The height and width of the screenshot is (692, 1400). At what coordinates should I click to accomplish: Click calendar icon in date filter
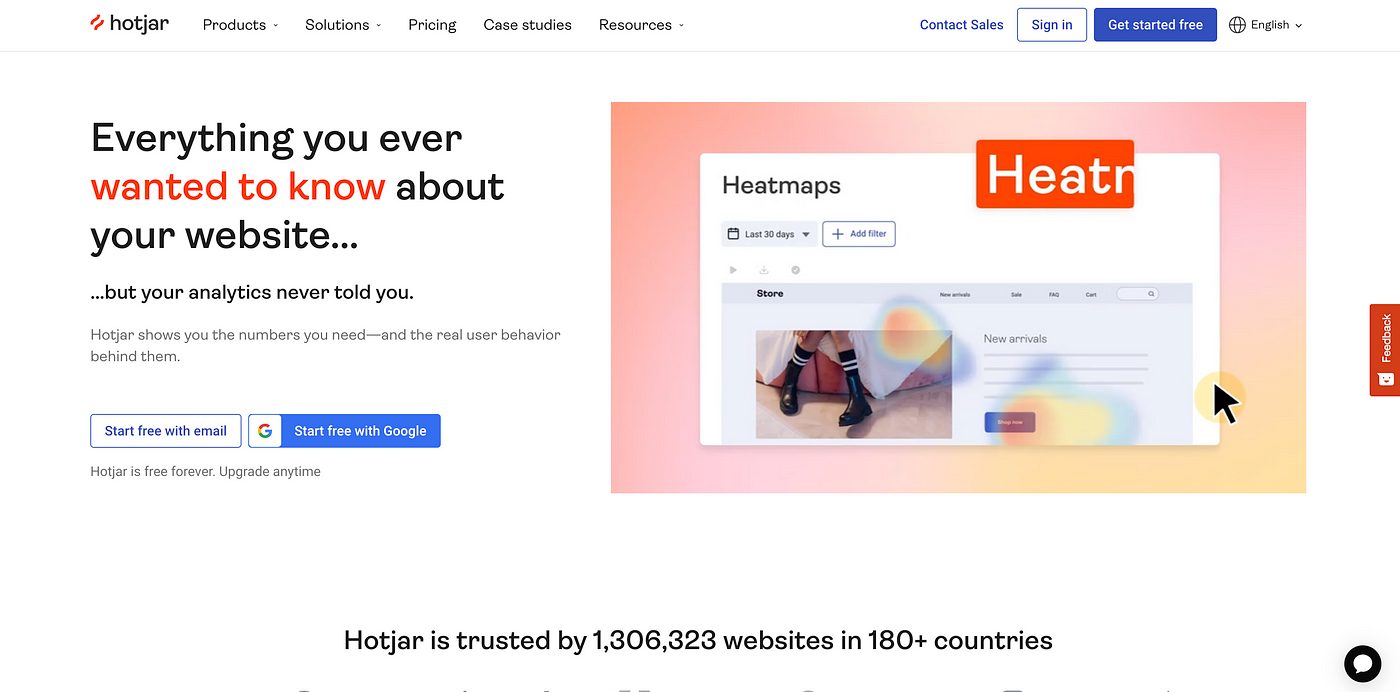pos(734,234)
